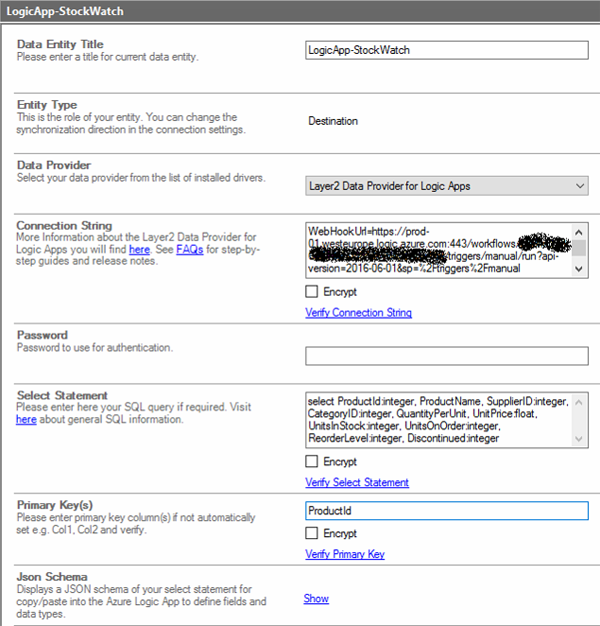
Task: Show the Json Schema
Action: click(316, 598)
